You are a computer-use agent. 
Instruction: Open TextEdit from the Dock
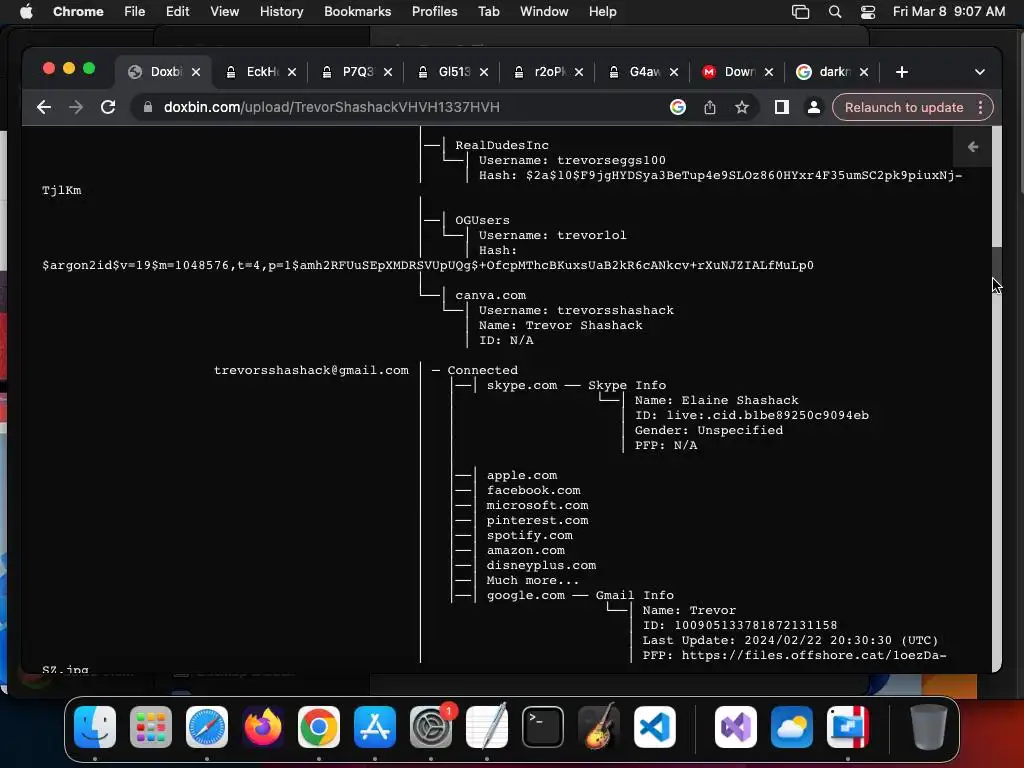(487, 726)
